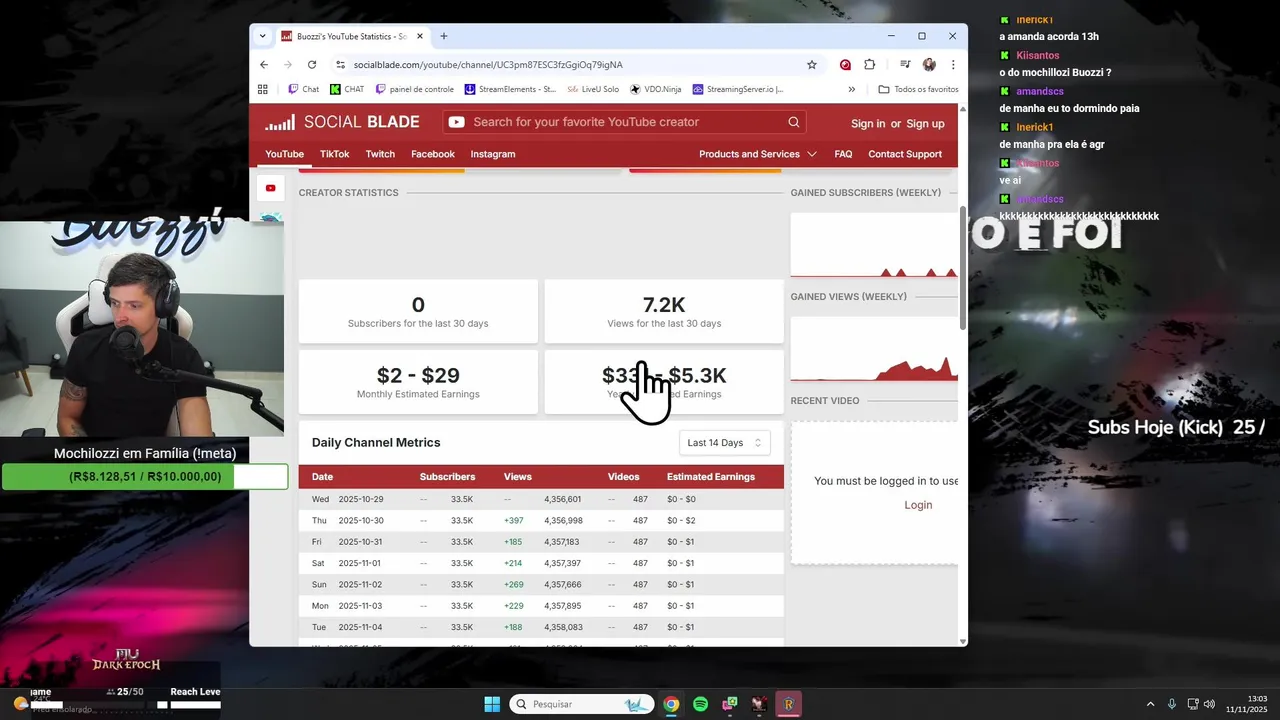Image resolution: width=1280 pixels, height=720 pixels.
Task: Click the microphone icon in system tray
Action: tap(1171, 704)
